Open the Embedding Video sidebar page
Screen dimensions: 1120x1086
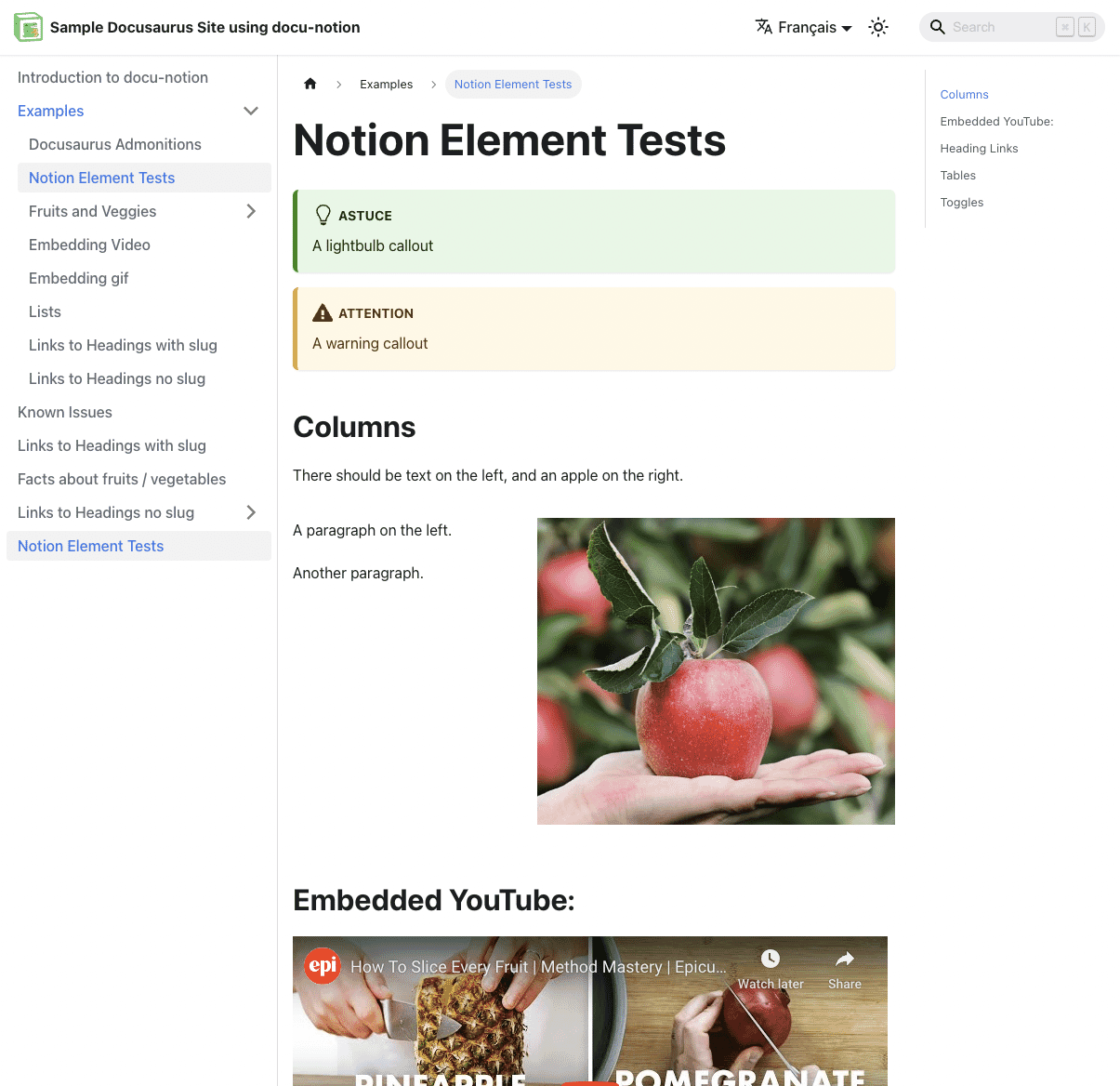[x=89, y=245]
